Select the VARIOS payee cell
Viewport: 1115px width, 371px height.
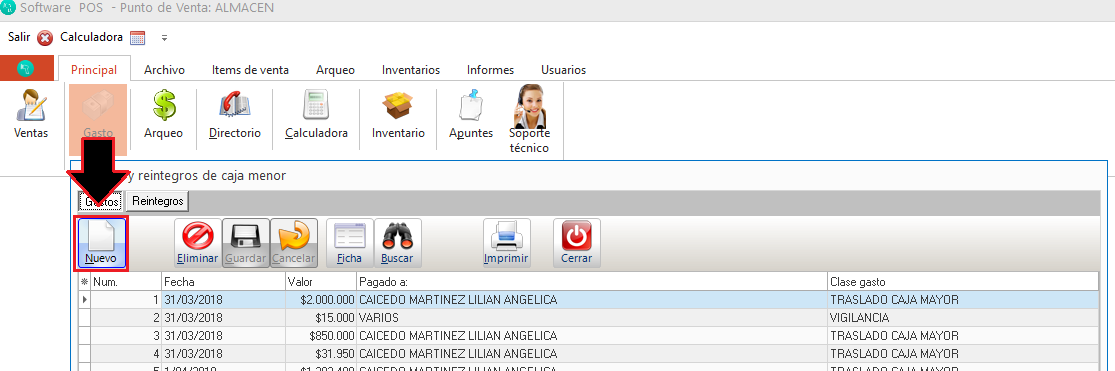click(x=592, y=318)
